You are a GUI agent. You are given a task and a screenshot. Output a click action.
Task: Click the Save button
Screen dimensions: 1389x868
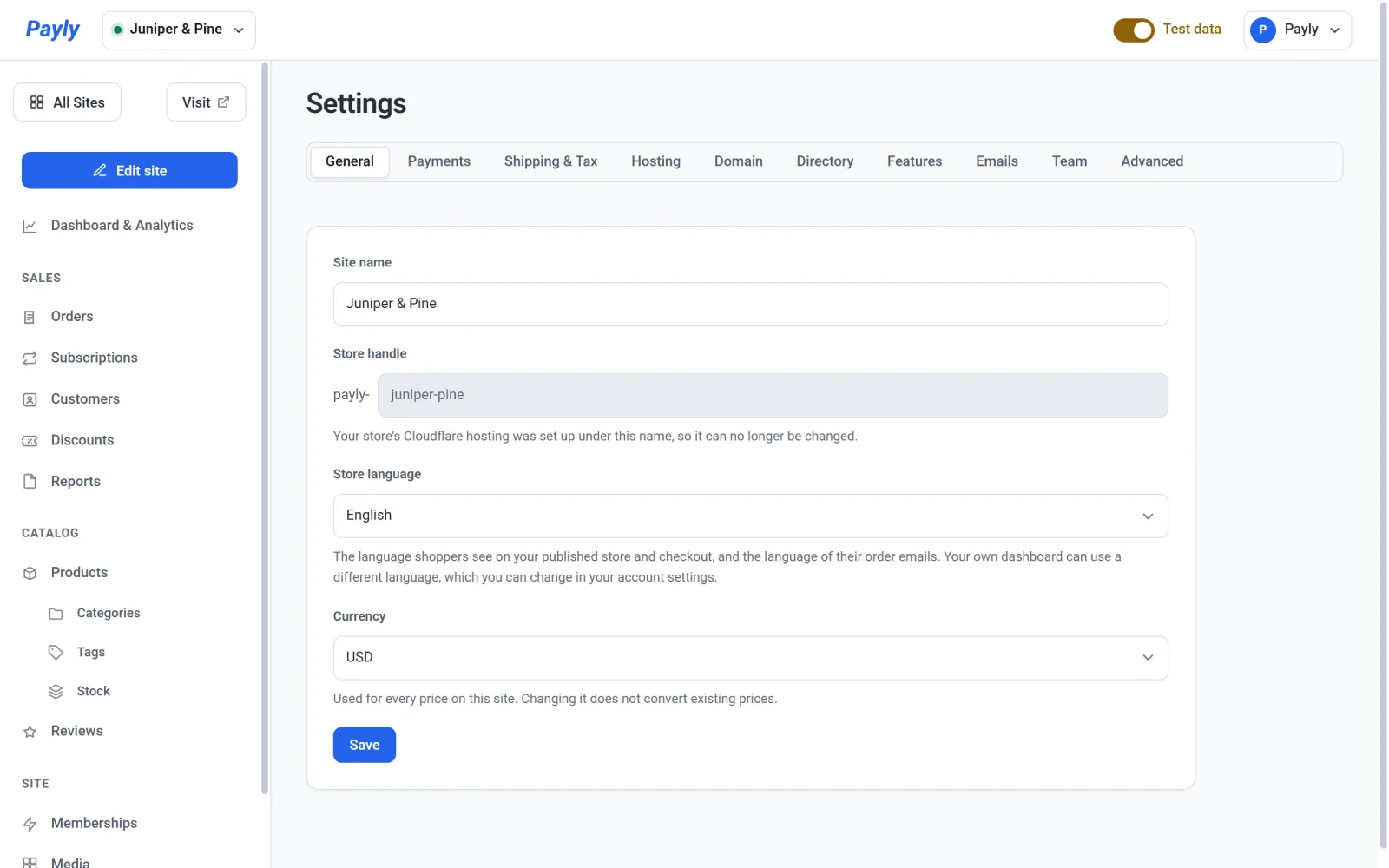pos(365,745)
